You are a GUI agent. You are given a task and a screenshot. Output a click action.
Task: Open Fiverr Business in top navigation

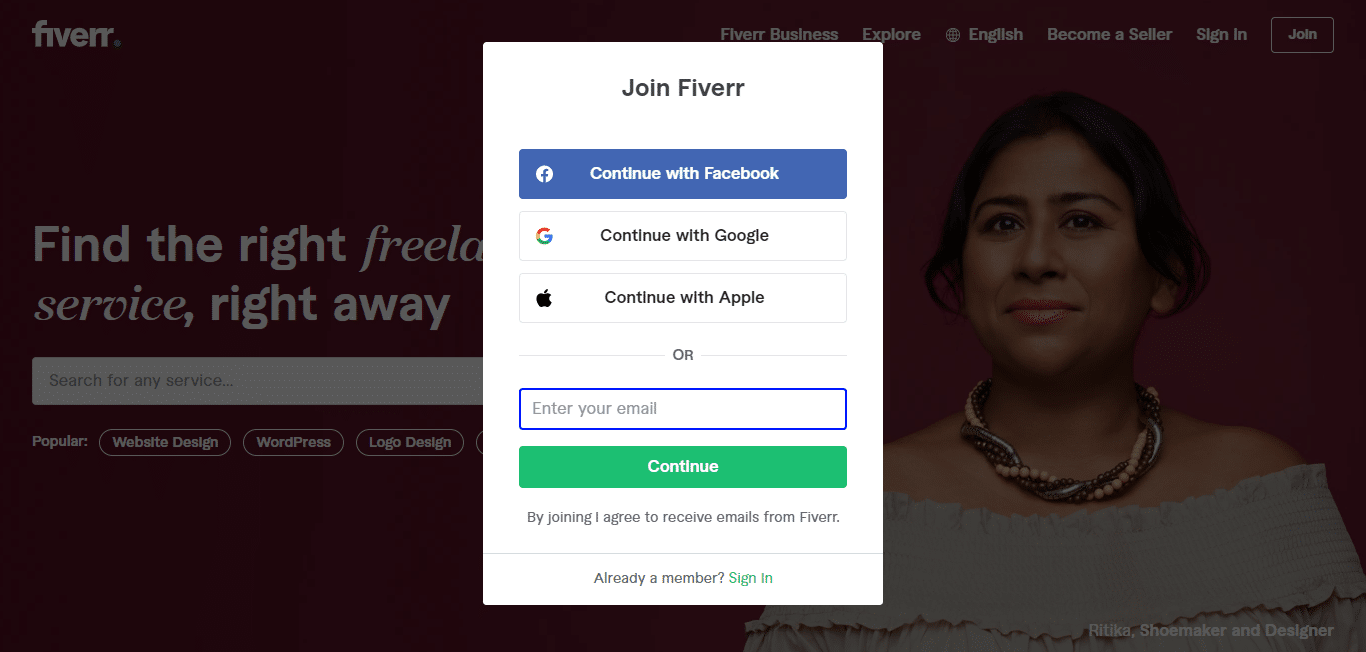click(779, 35)
